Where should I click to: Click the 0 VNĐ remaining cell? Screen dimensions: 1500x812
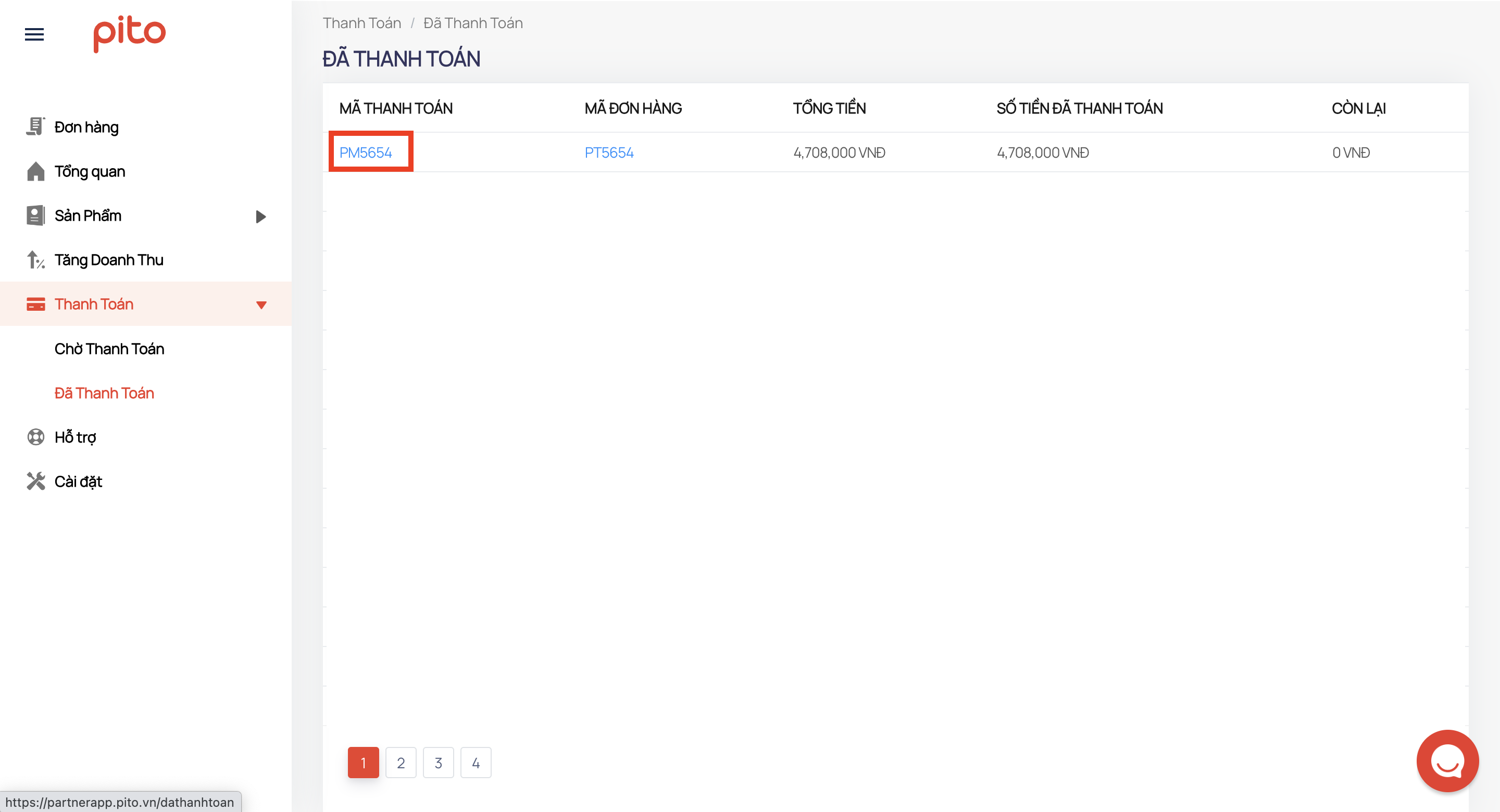tap(1351, 153)
